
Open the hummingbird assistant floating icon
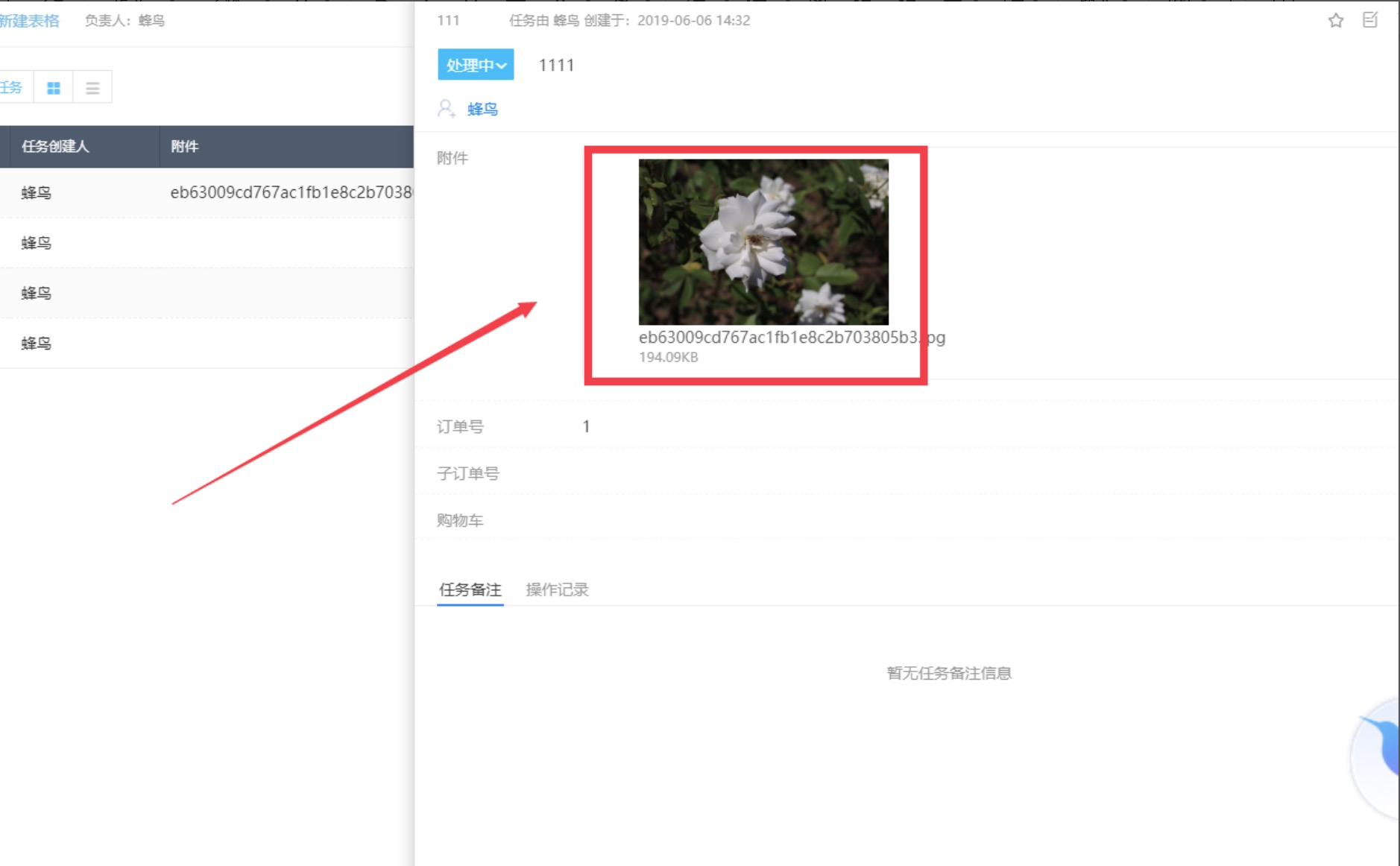click(1379, 756)
